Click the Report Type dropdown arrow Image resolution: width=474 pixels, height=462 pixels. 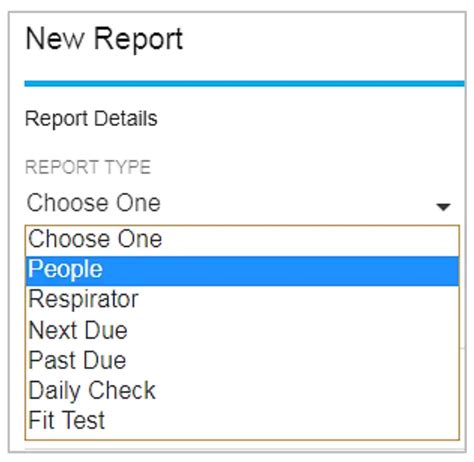tap(443, 207)
